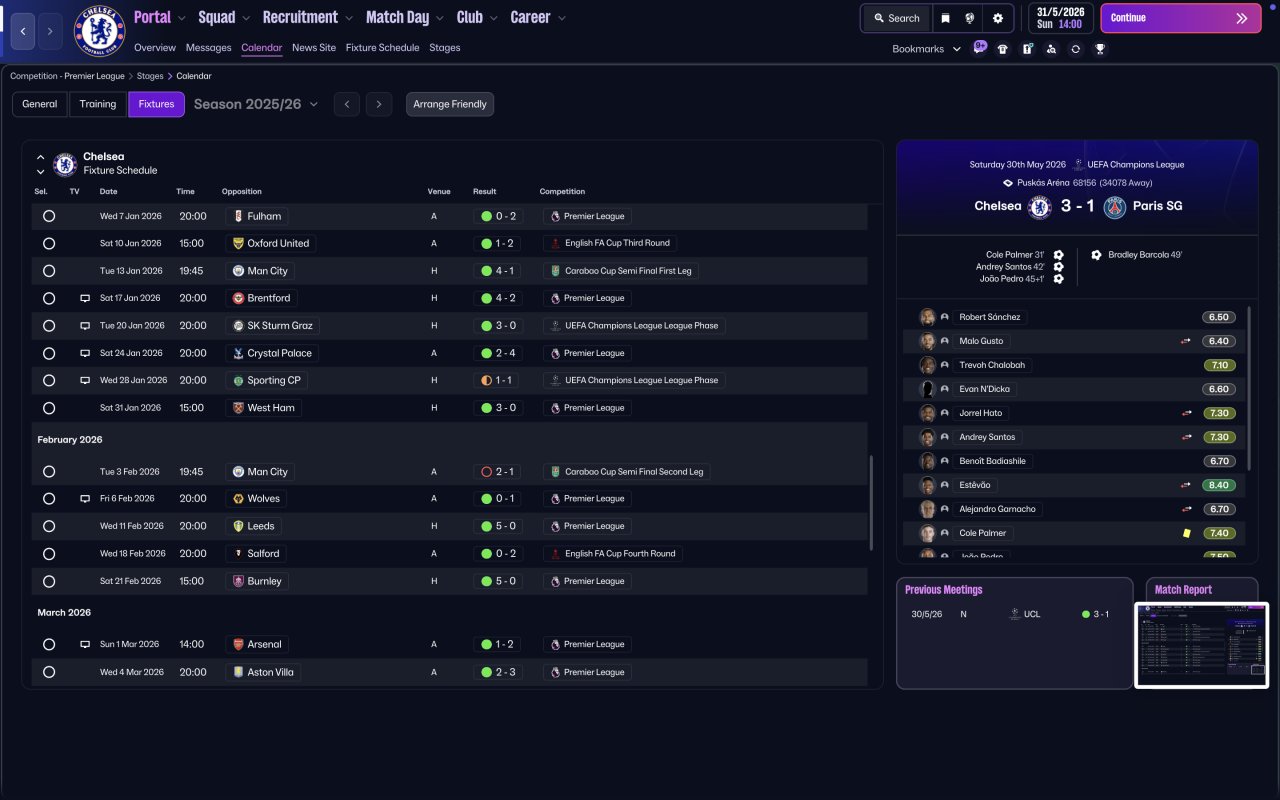Click the player ratings list scrollbar
Screen dimensions: 1280x800
1250,388
